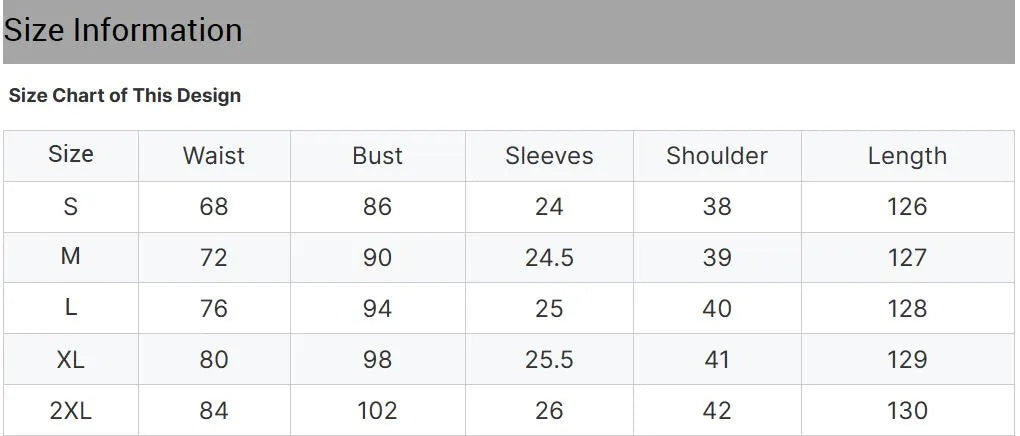
Task: Click length value 126 for size S
Action: 907,207
